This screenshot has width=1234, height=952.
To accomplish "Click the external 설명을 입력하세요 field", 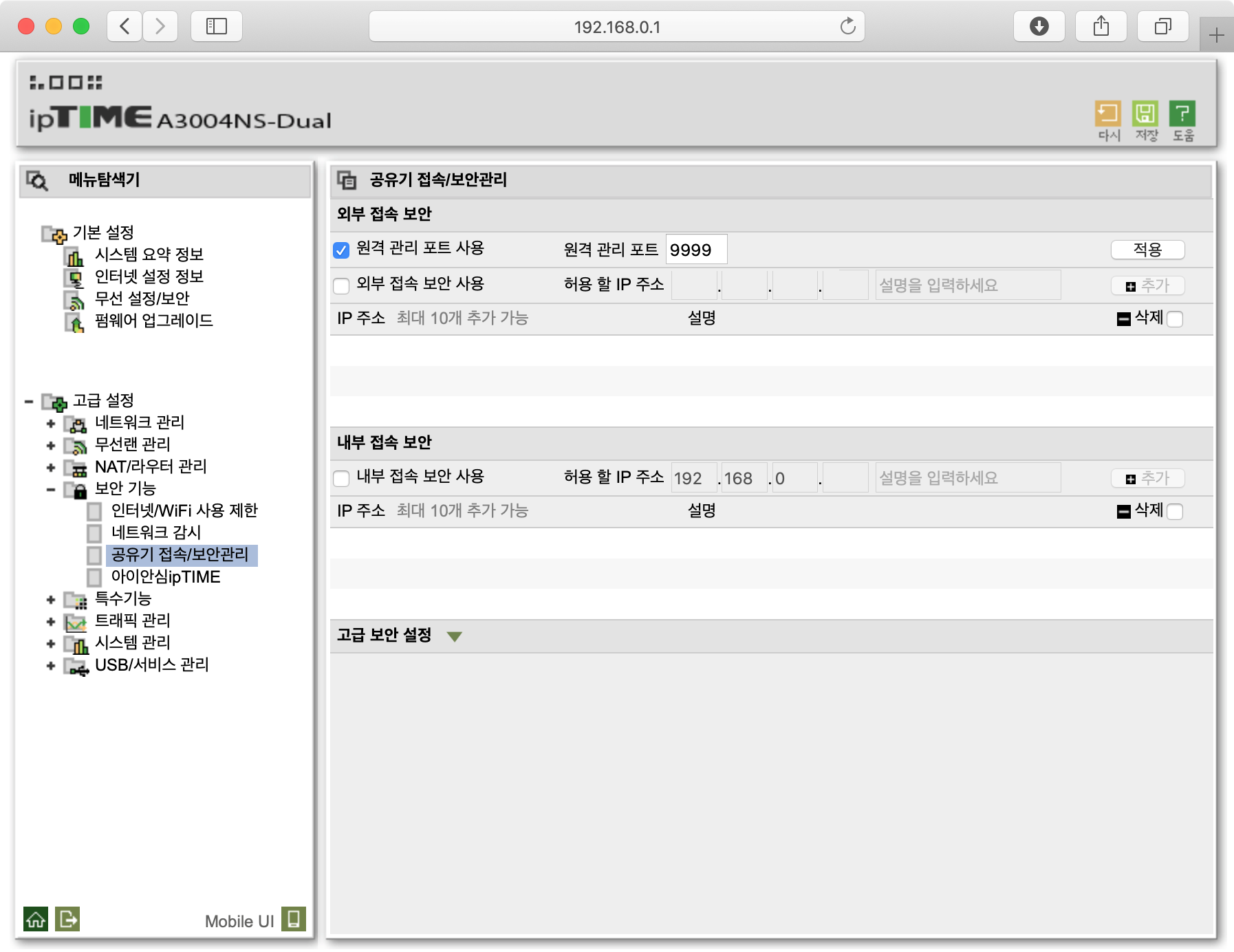I will [x=968, y=285].
